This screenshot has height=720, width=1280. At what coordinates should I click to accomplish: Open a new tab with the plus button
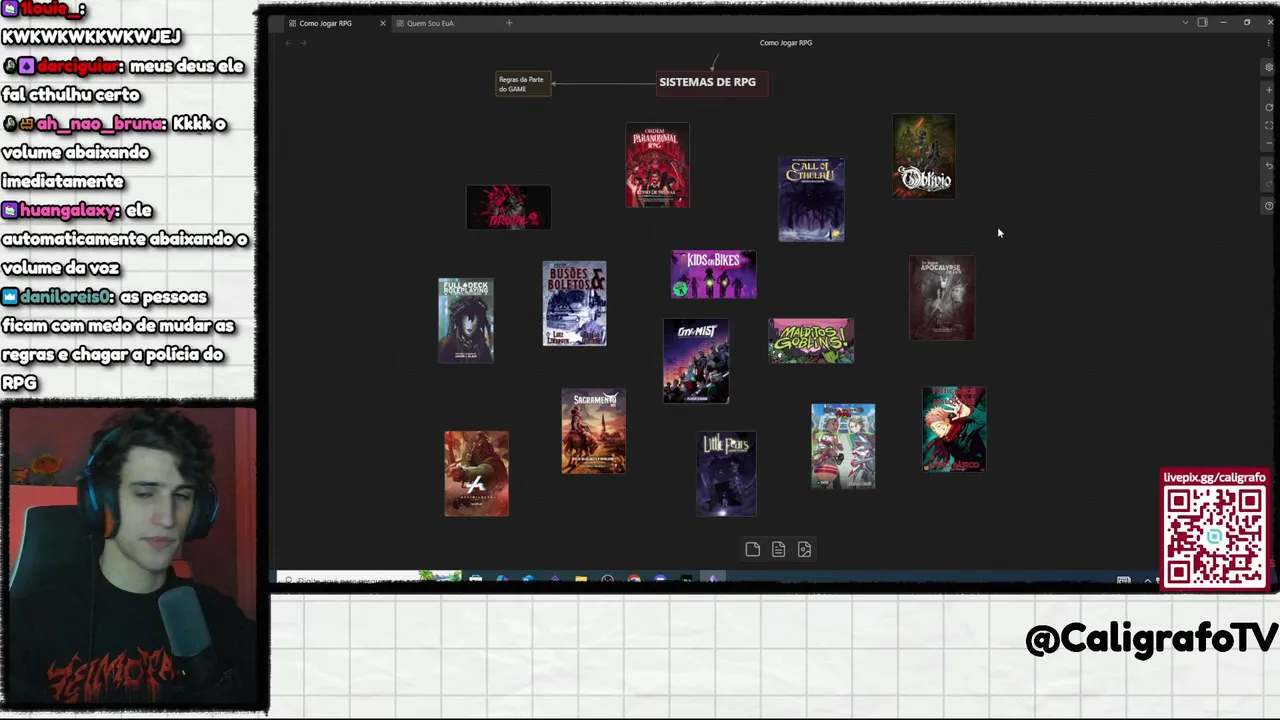(x=509, y=23)
